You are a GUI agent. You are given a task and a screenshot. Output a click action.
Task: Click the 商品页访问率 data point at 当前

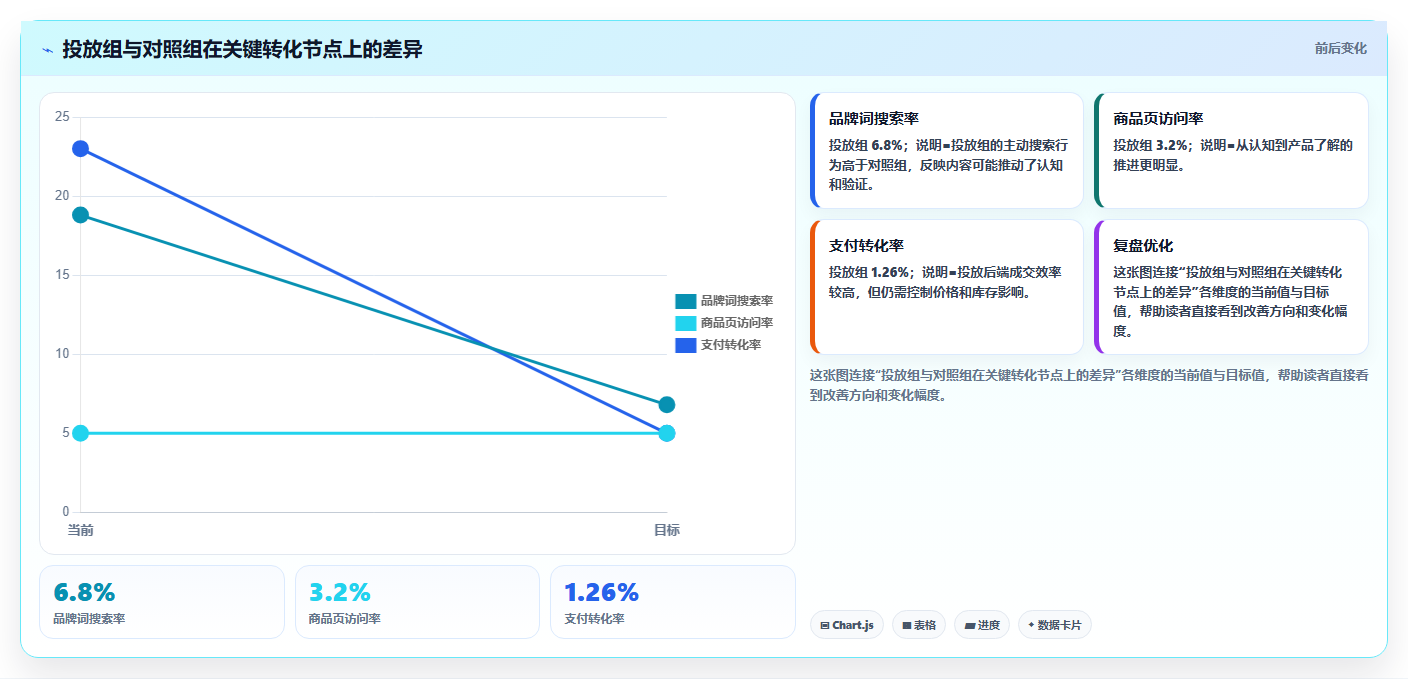click(x=80, y=433)
